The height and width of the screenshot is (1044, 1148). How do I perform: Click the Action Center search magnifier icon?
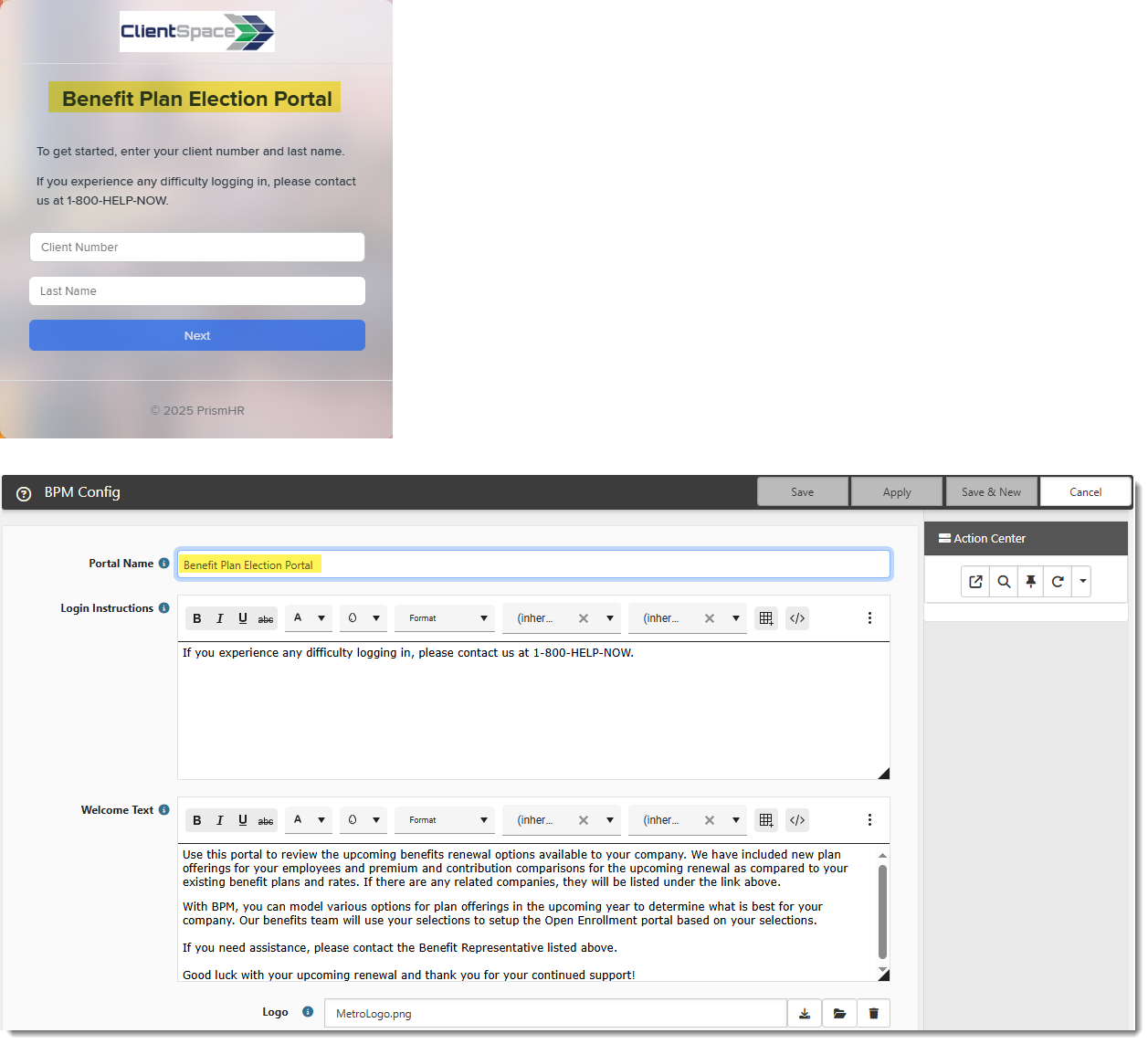[x=1004, y=582]
